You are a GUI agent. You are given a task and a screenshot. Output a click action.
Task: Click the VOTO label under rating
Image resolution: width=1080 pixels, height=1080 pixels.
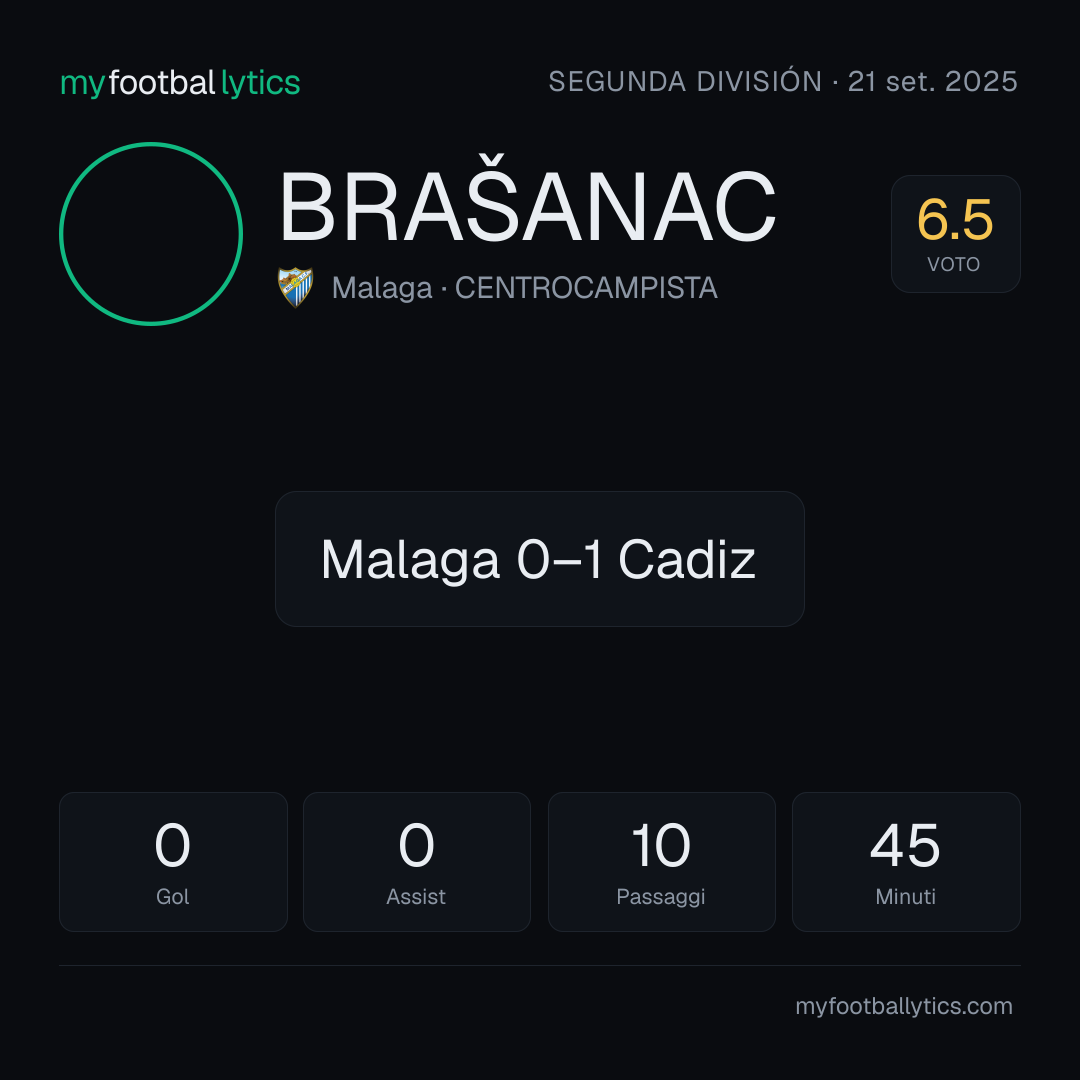click(x=953, y=264)
